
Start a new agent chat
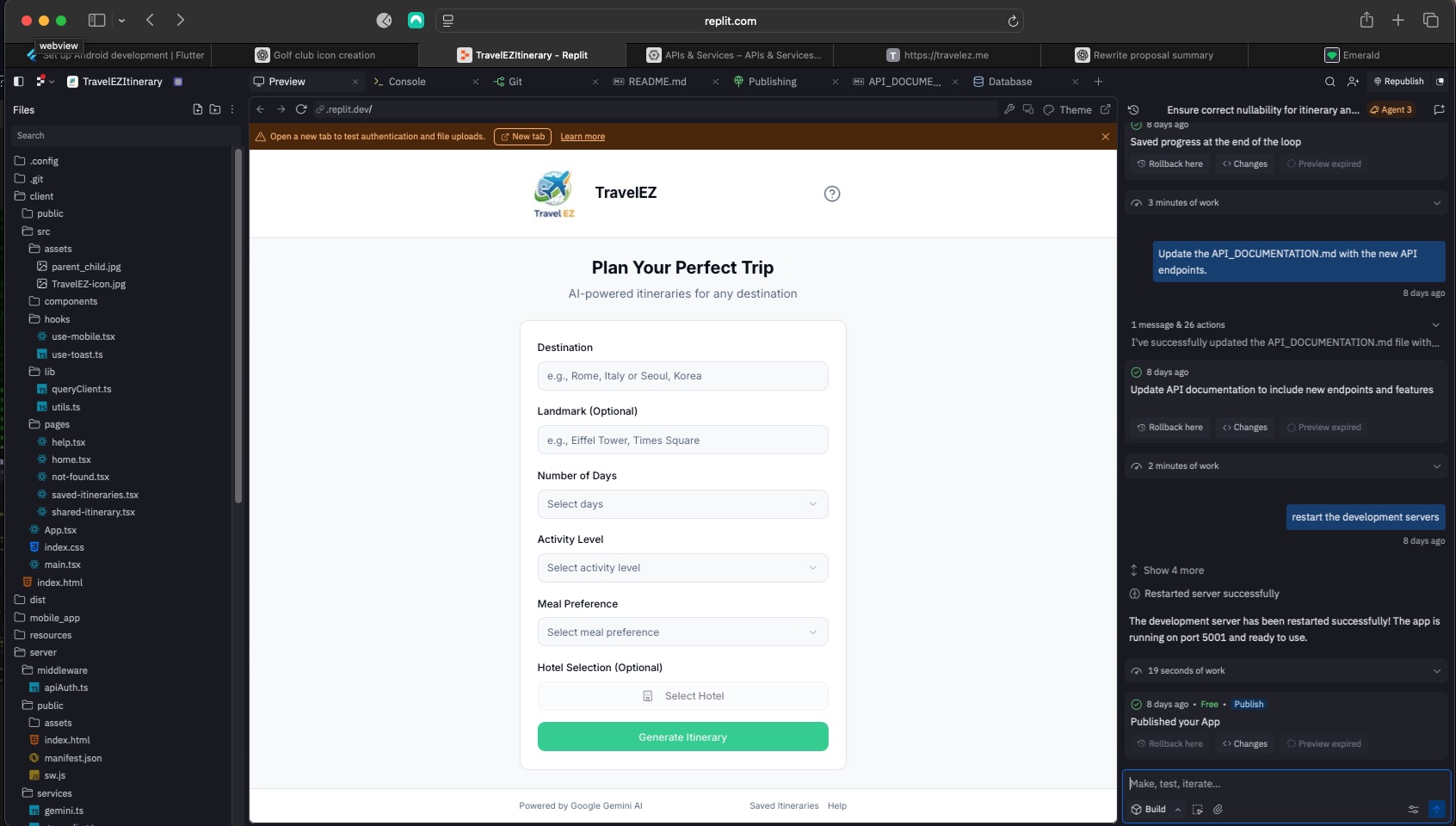(x=1438, y=109)
